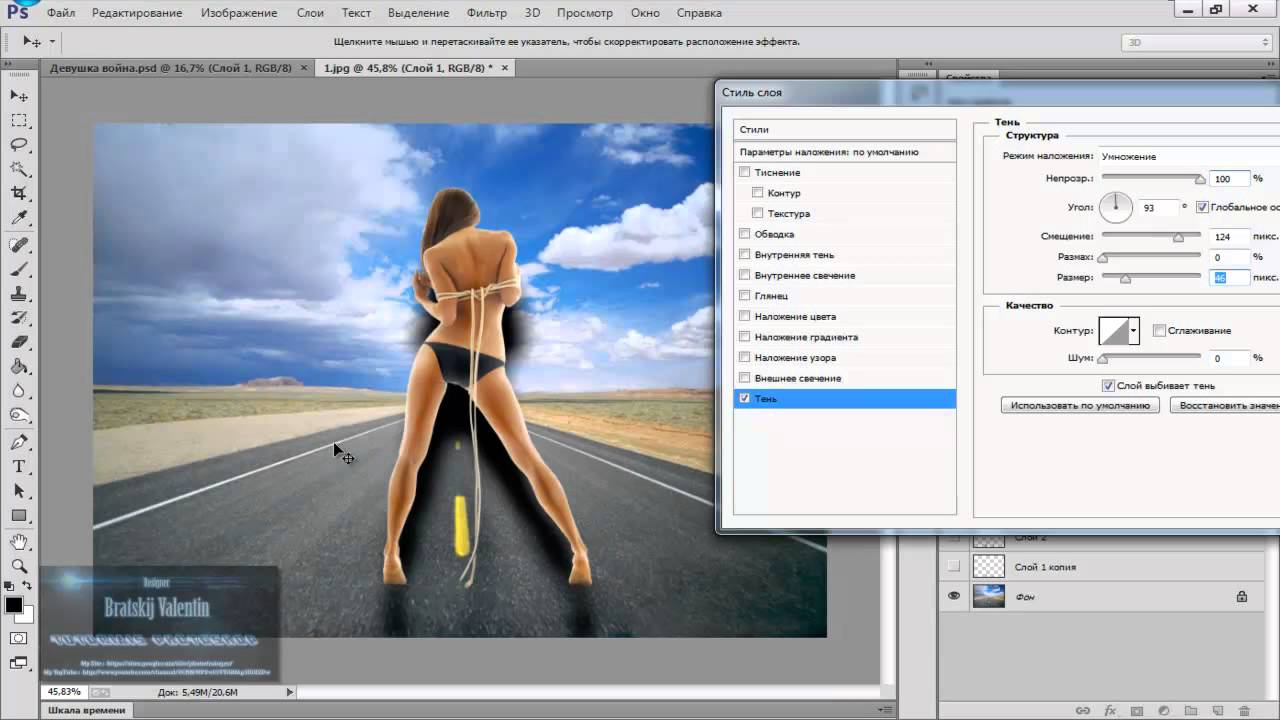Open the shadow contour picker arrow
Viewport: 1280px width, 720px height.
1133,330
